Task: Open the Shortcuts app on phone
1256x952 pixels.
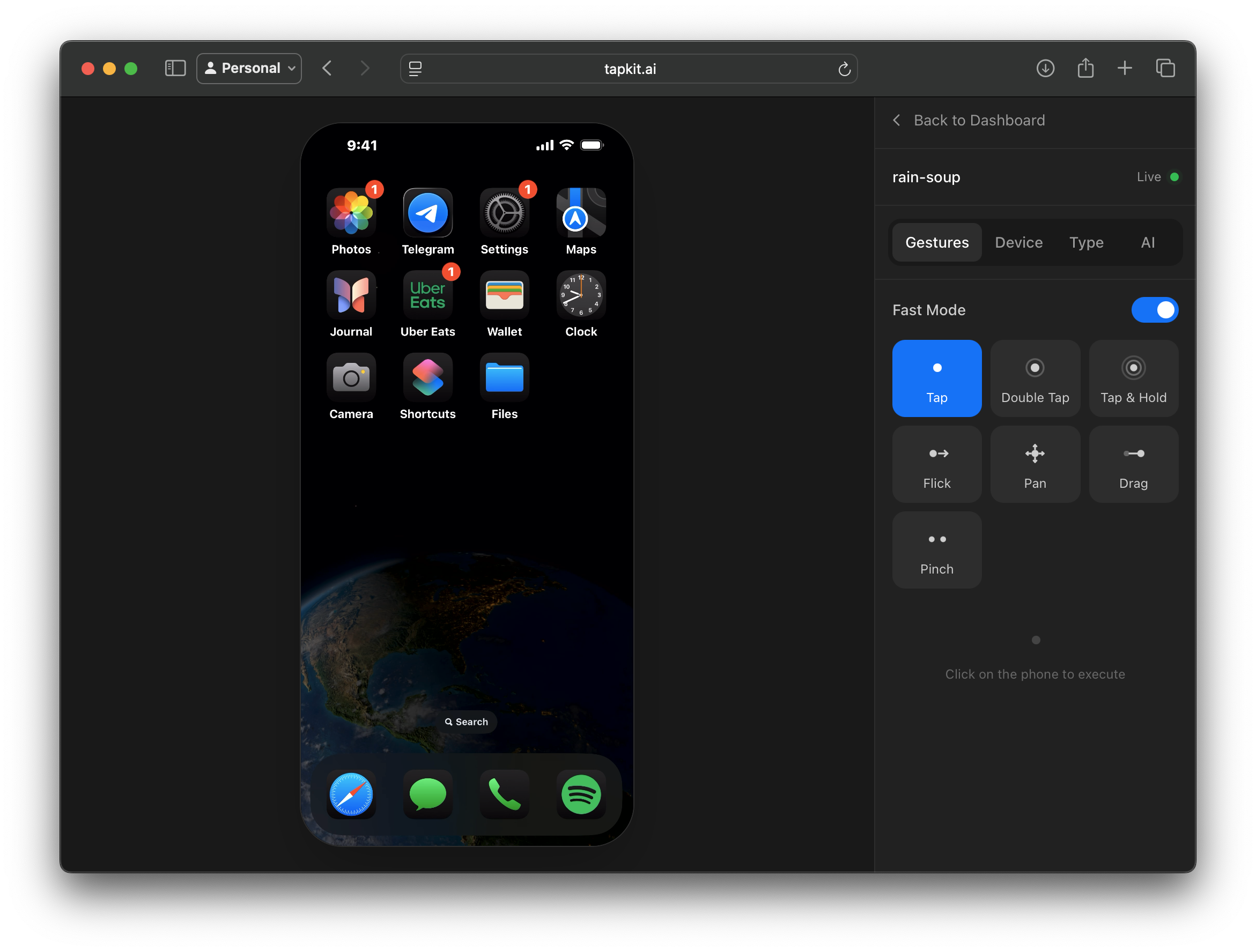Action: tap(427, 377)
